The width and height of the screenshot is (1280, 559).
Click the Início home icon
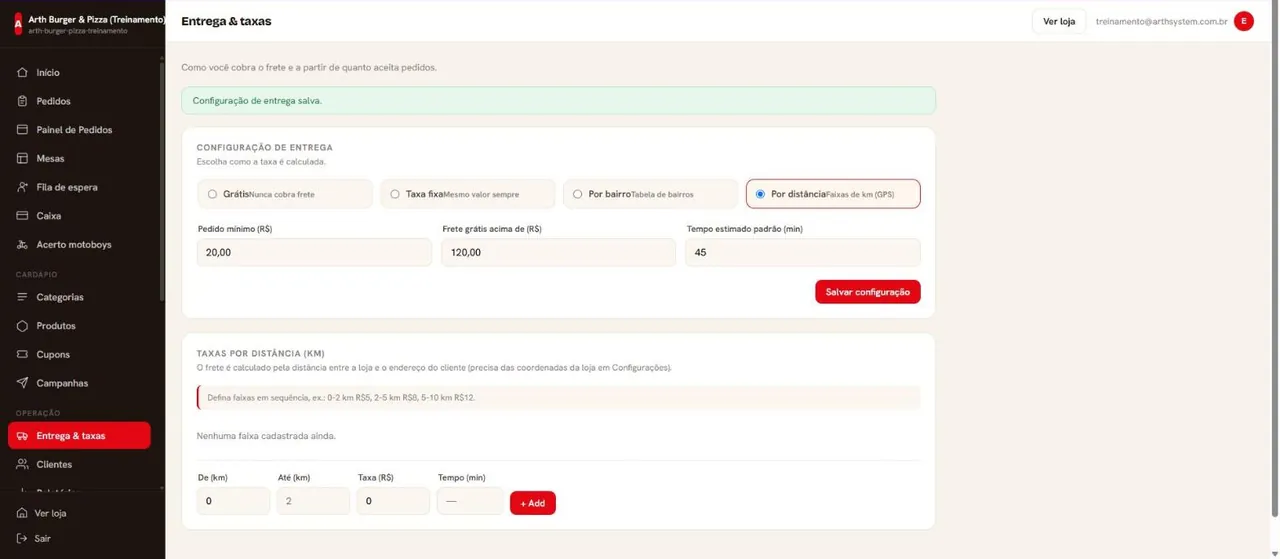23,73
